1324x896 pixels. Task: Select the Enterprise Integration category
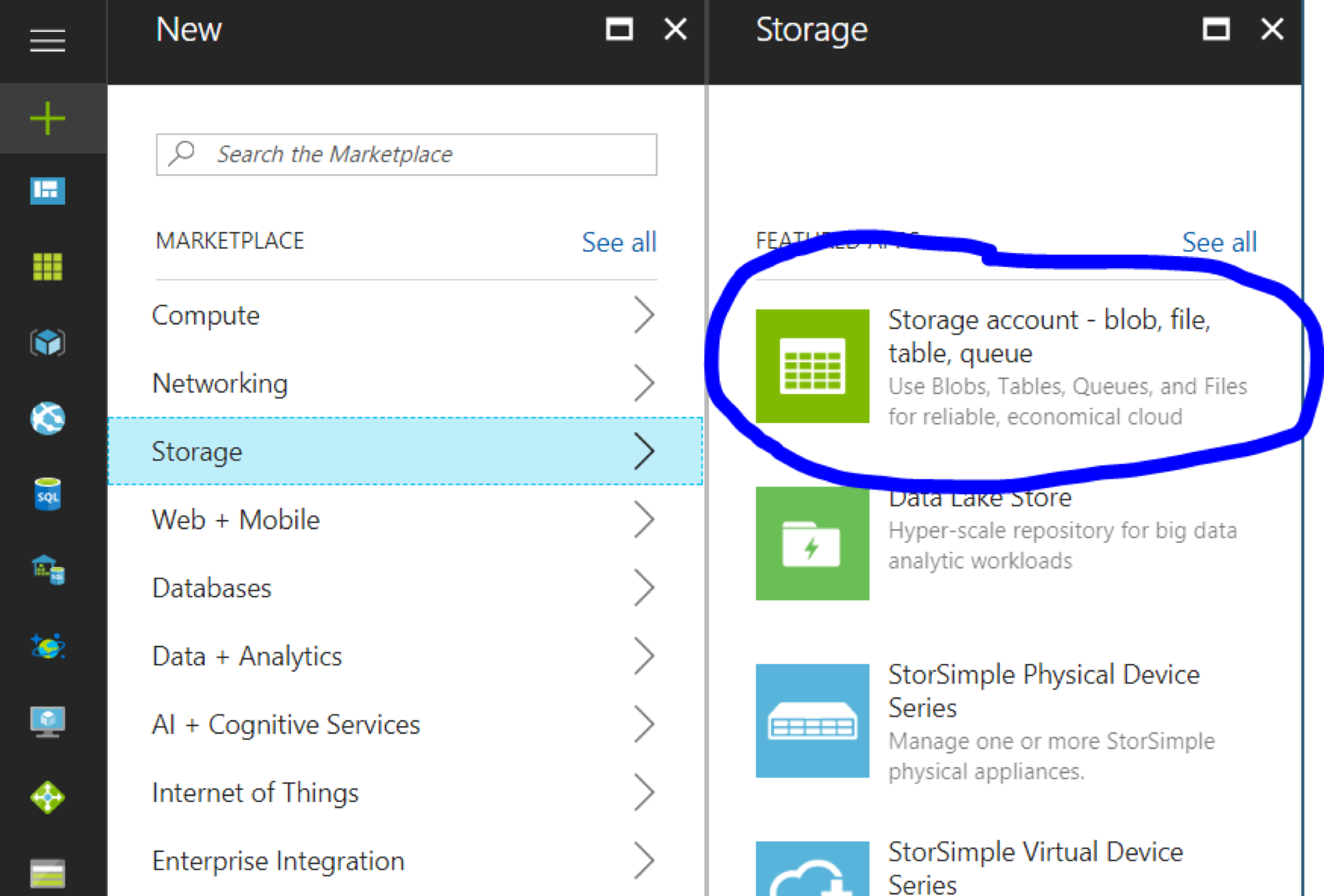[x=405, y=861]
